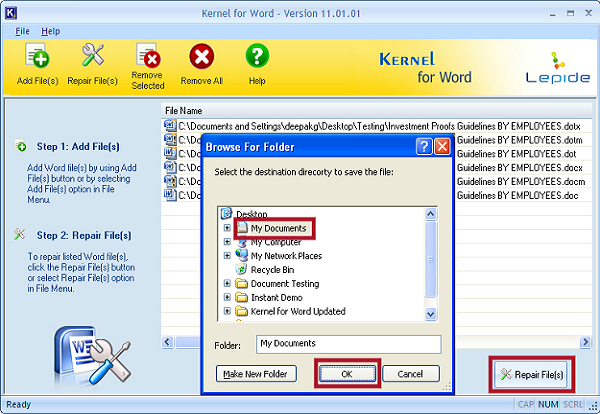Screen dimensions: 600x414
Task: Click OK in Browse For Folder dialog
Action: [347, 374]
